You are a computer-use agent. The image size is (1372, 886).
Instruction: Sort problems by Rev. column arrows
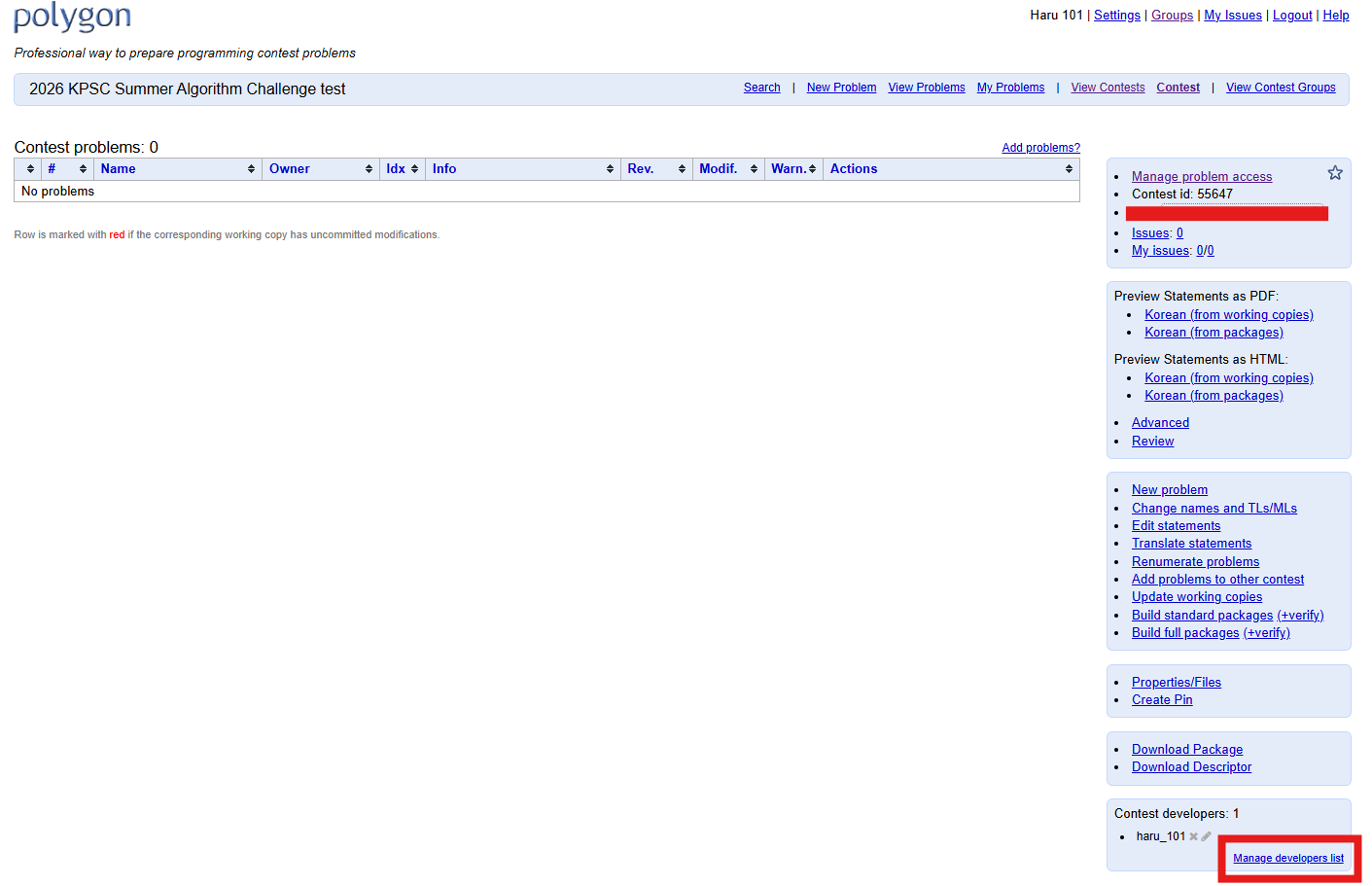click(682, 169)
